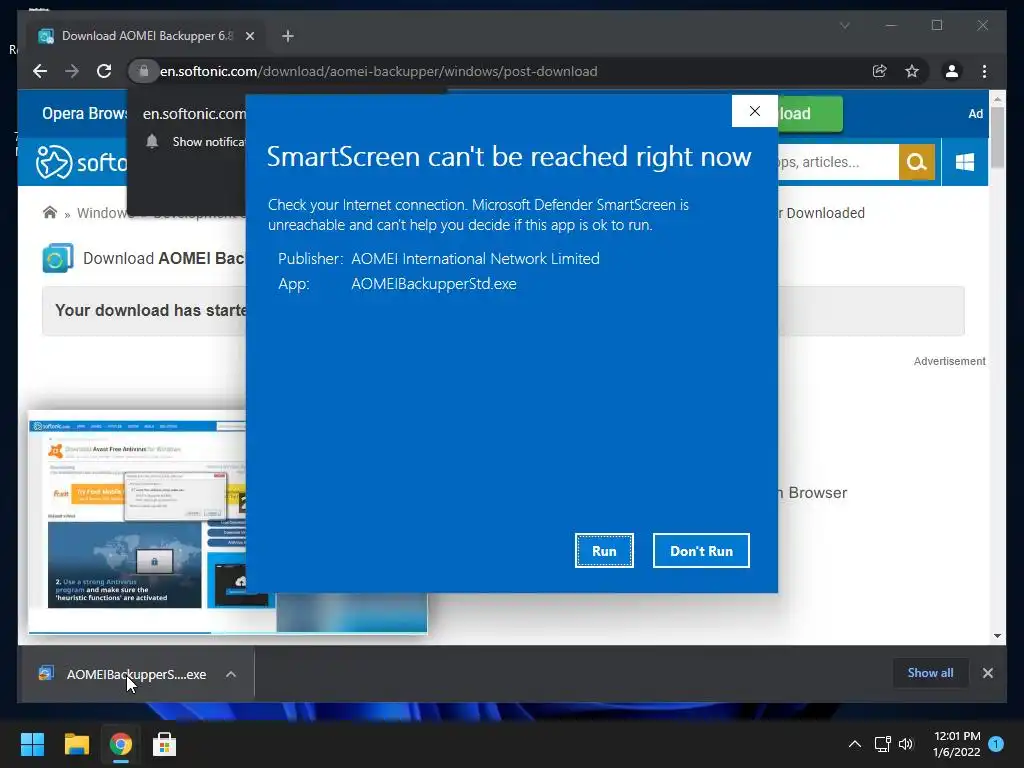Click Chrome forward arrow
This screenshot has width=1024, height=768.
pos(72,71)
